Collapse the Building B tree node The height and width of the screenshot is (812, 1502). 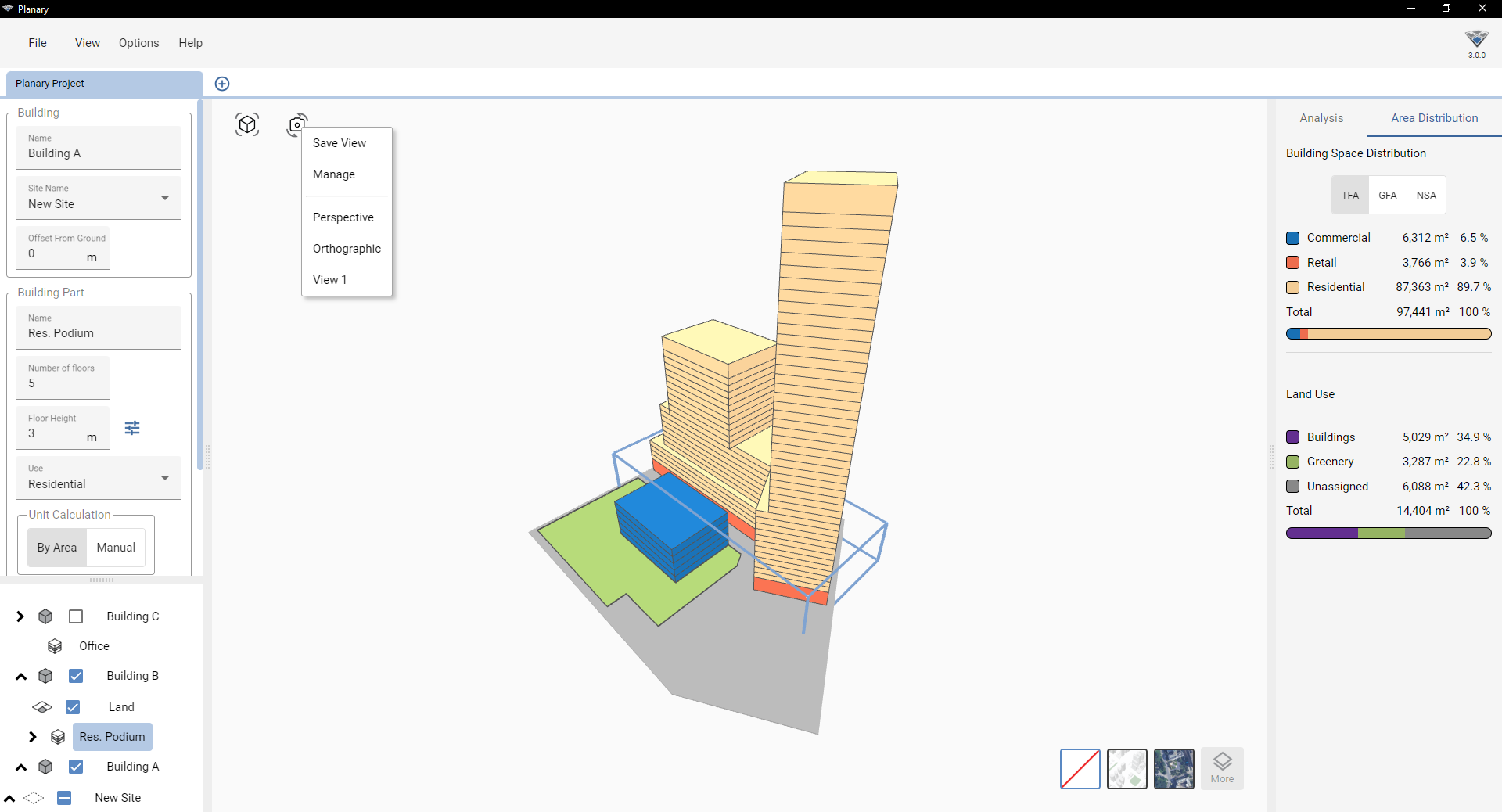tap(21, 677)
